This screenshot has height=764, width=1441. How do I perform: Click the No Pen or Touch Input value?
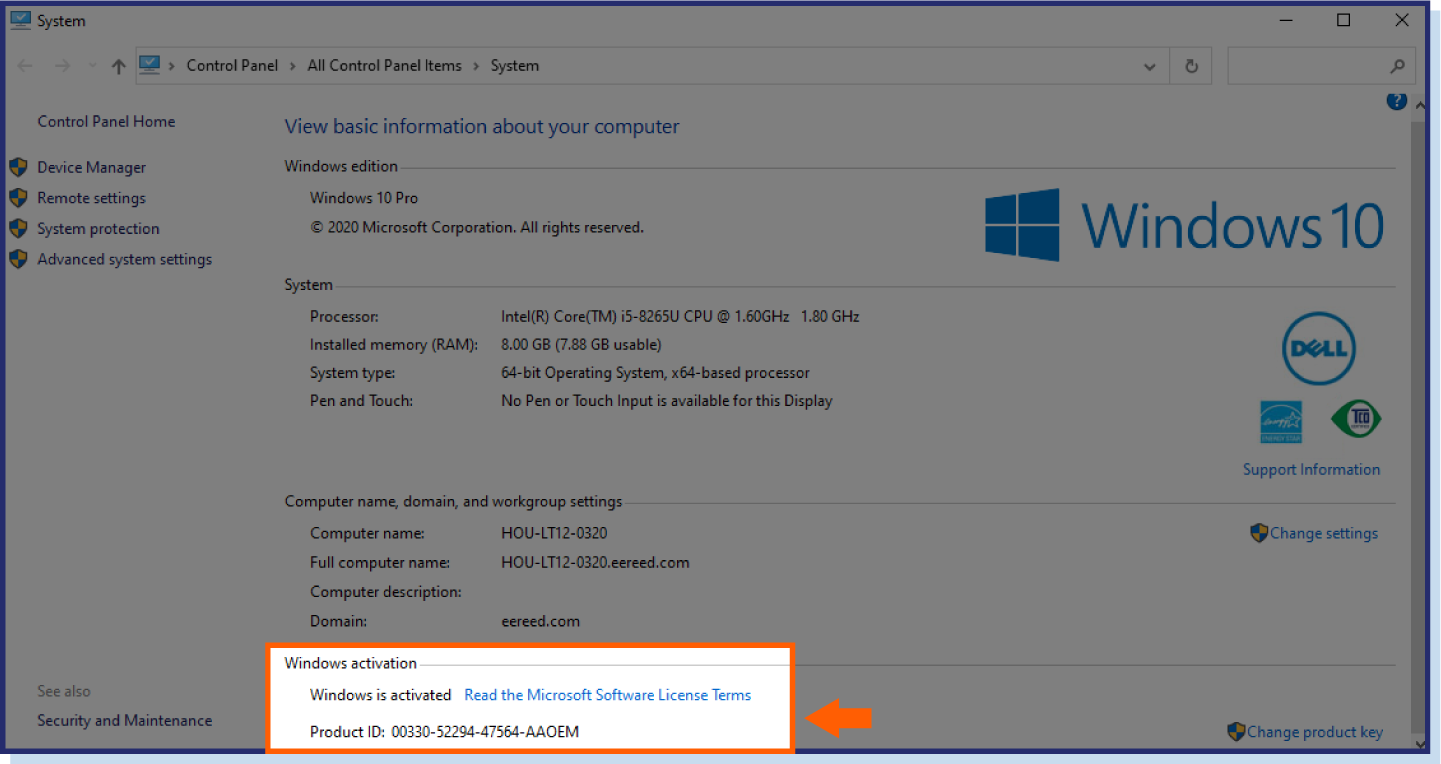pyautogui.click(x=667, y=400)
